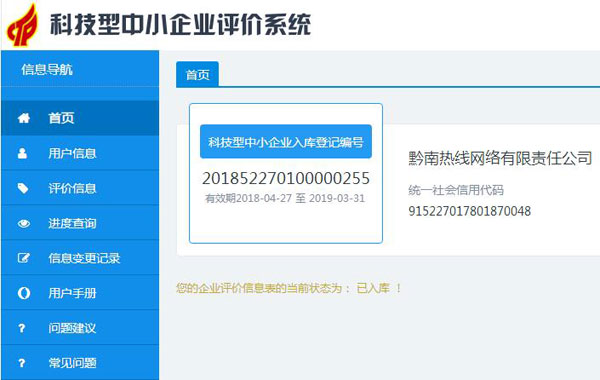600x380 pixels.
Task: Open 信息变更记录 in the sidebar
Action: pos(80,258)
